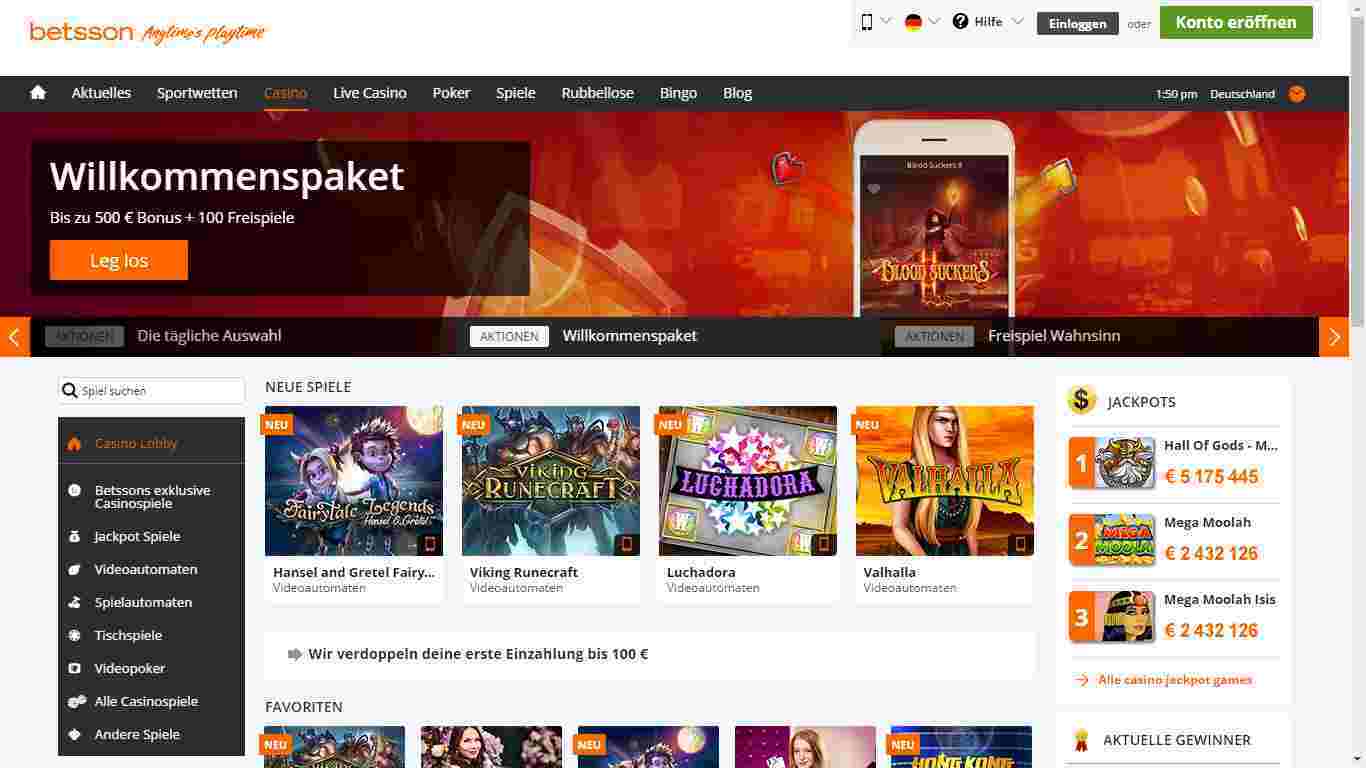
Task: Open the Sportwetten menu item
Action: click(197, 93)
